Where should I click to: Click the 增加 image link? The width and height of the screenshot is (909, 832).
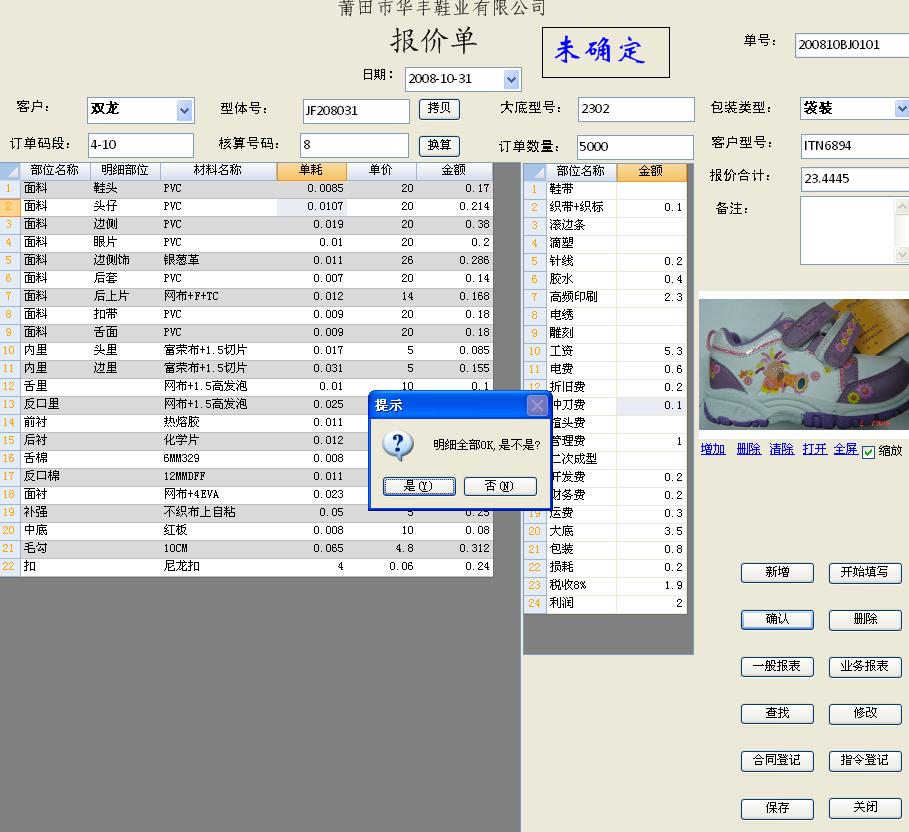pos(713,450)
